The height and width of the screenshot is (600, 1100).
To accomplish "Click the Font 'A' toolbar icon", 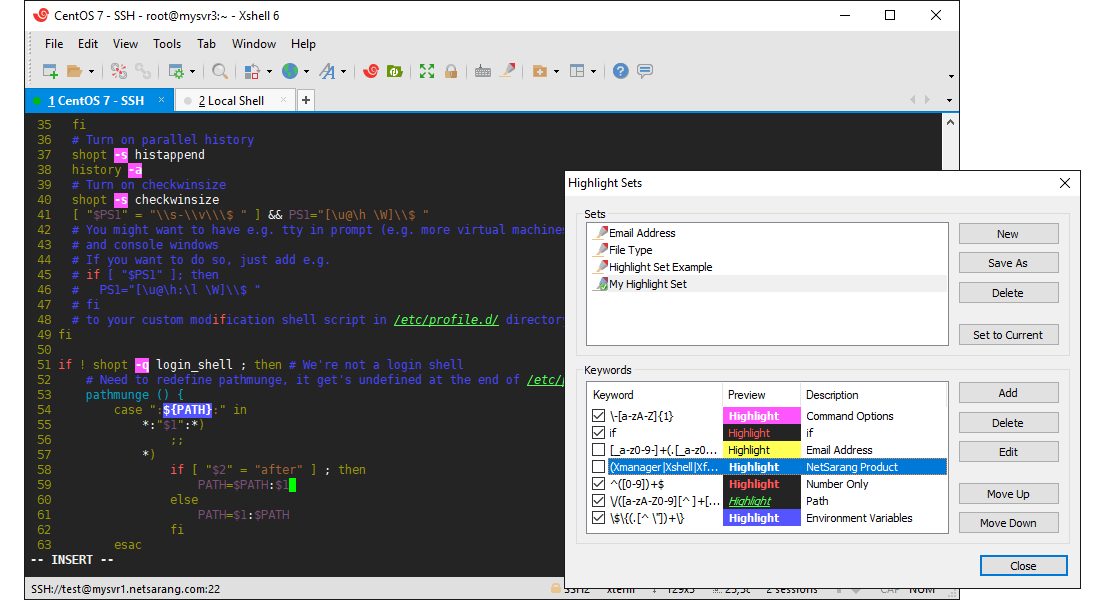I will (x=328, y=71).
